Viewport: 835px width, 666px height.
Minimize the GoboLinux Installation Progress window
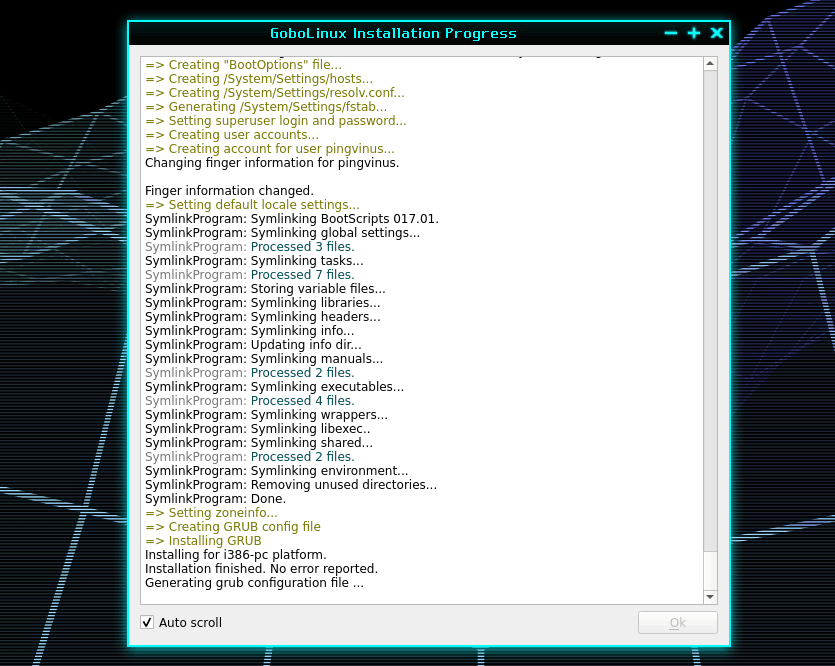(671, 34)
